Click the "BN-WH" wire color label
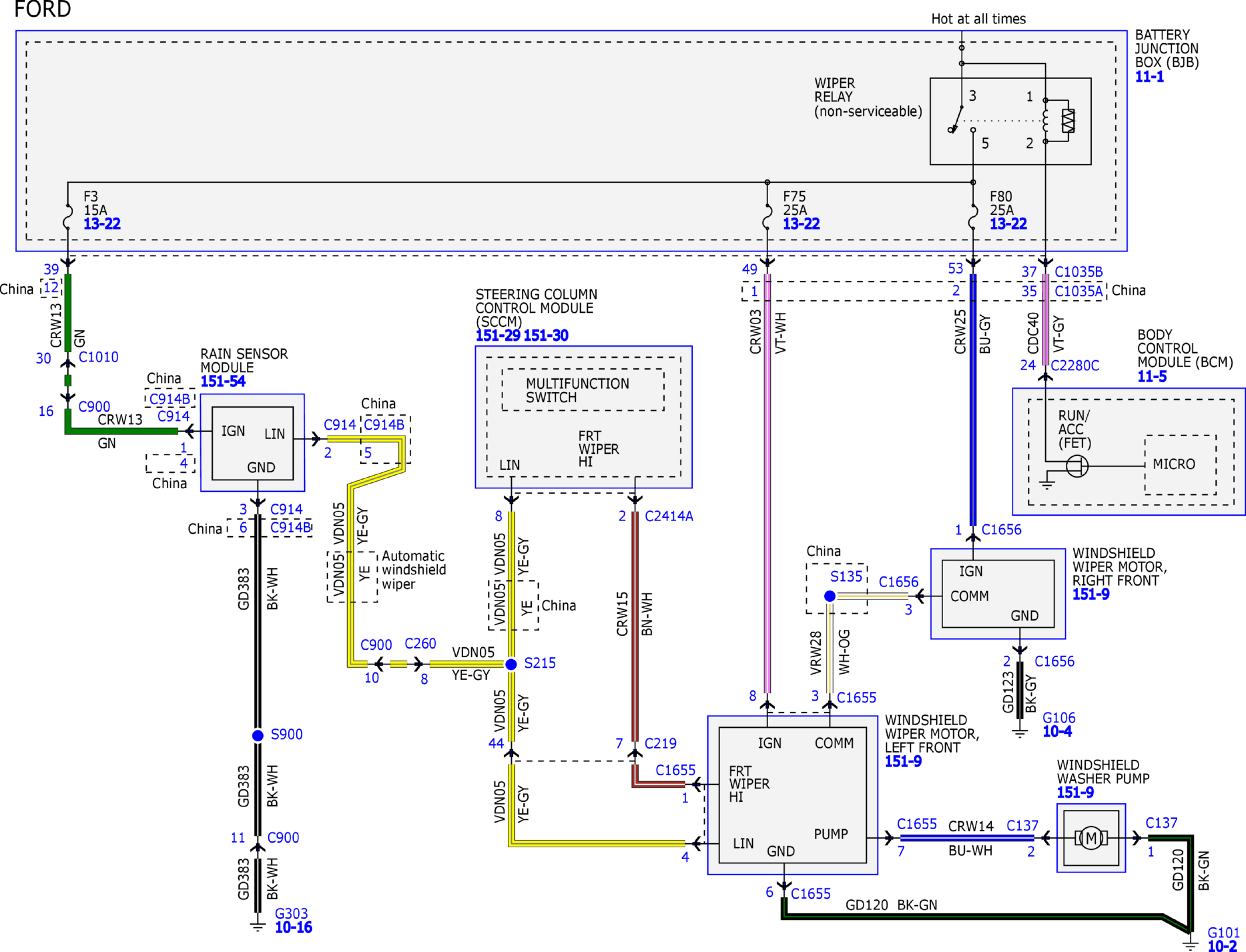 (646, 614)
